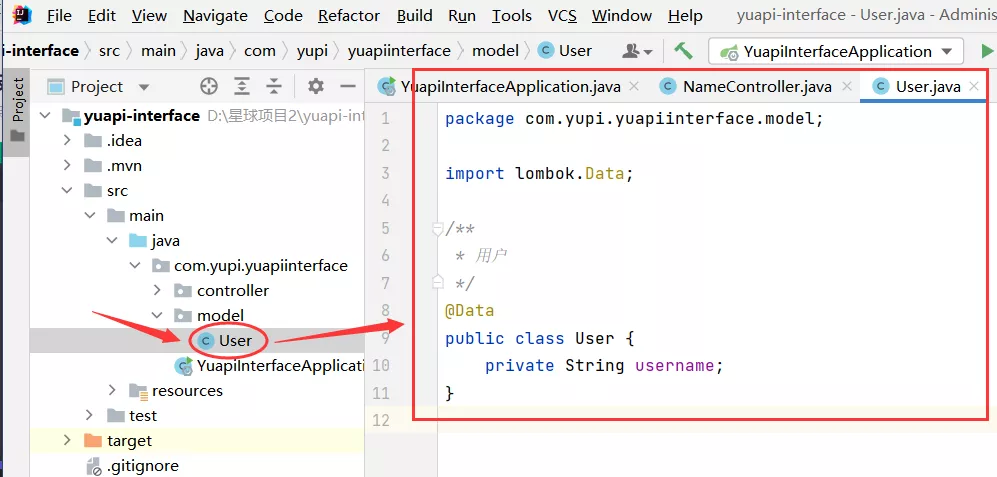Open the Run menu
Screen dimensions: 997x477
click(x=462, y=15)
